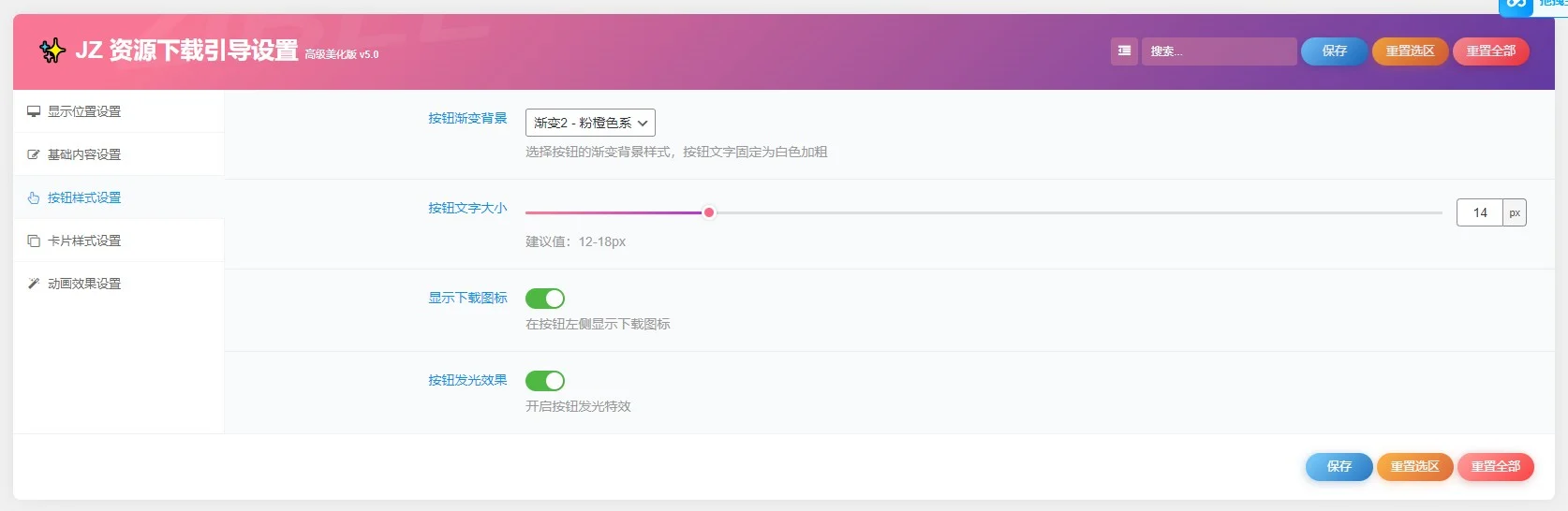Click the monitor icon for 显示位置设置
This screenshot has height=511, width=1568.
[x=34, y=111]
